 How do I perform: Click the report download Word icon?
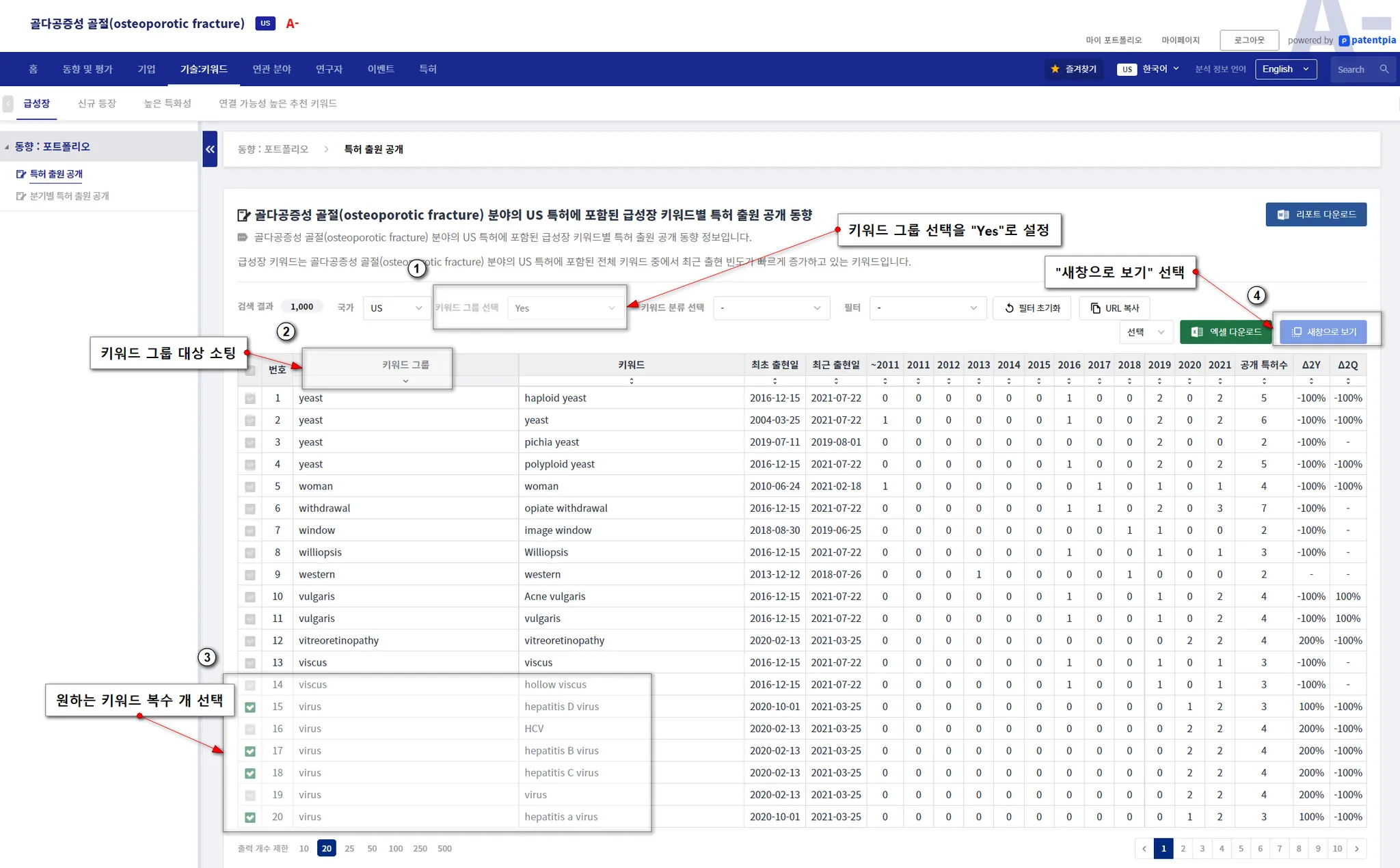point(1283,215)
